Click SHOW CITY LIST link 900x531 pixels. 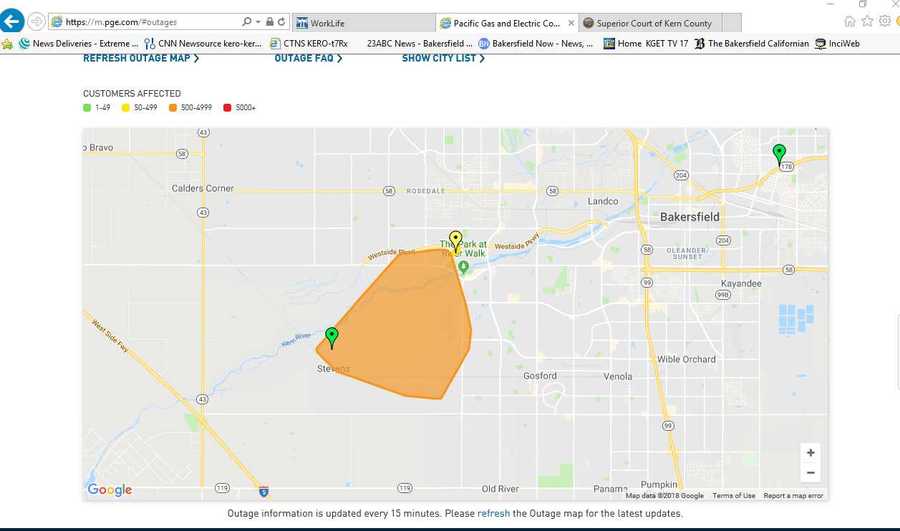[x=443, y=58]
